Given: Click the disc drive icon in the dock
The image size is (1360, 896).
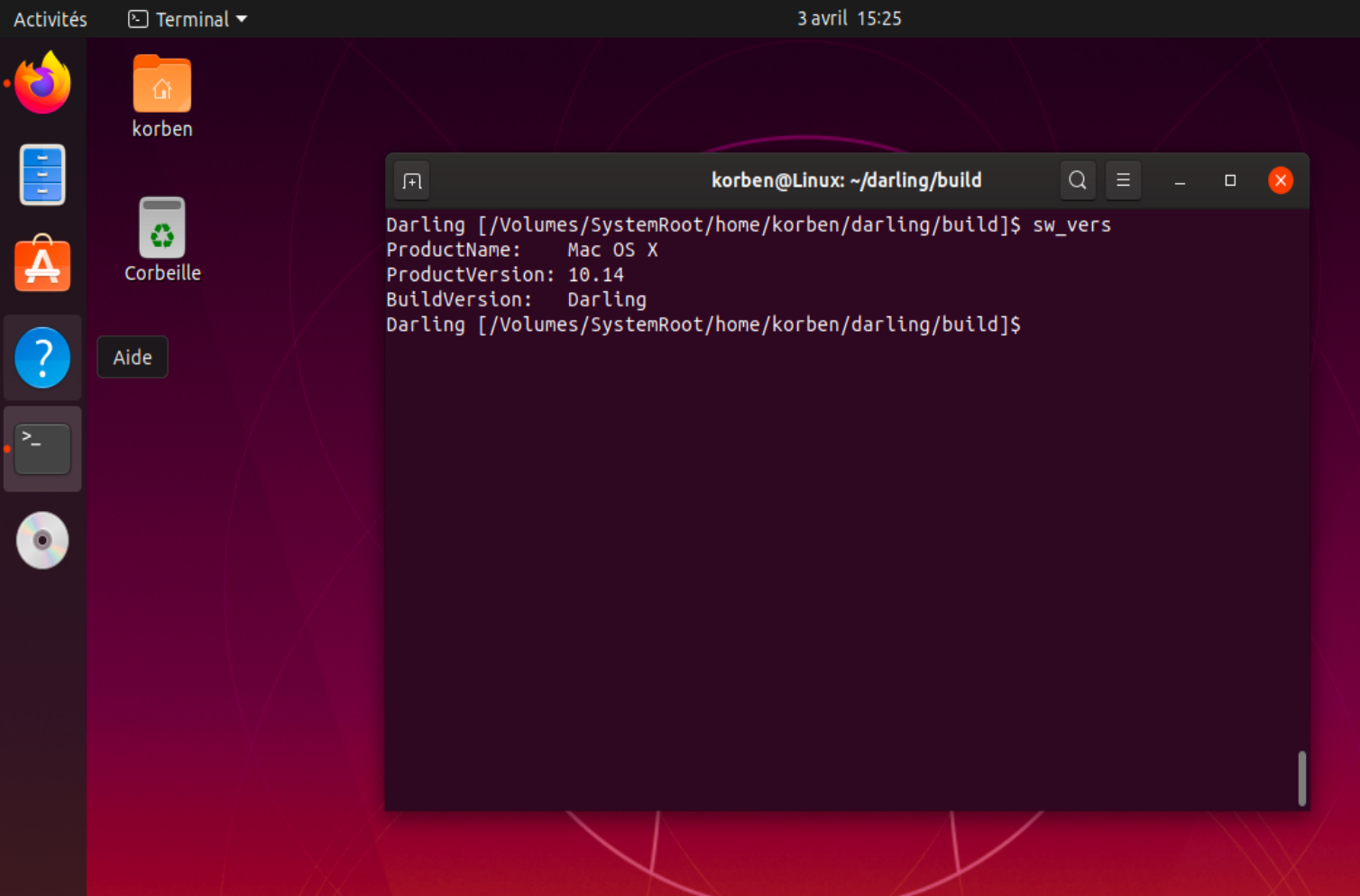Looking at the screenshot, I should (42, 541).
